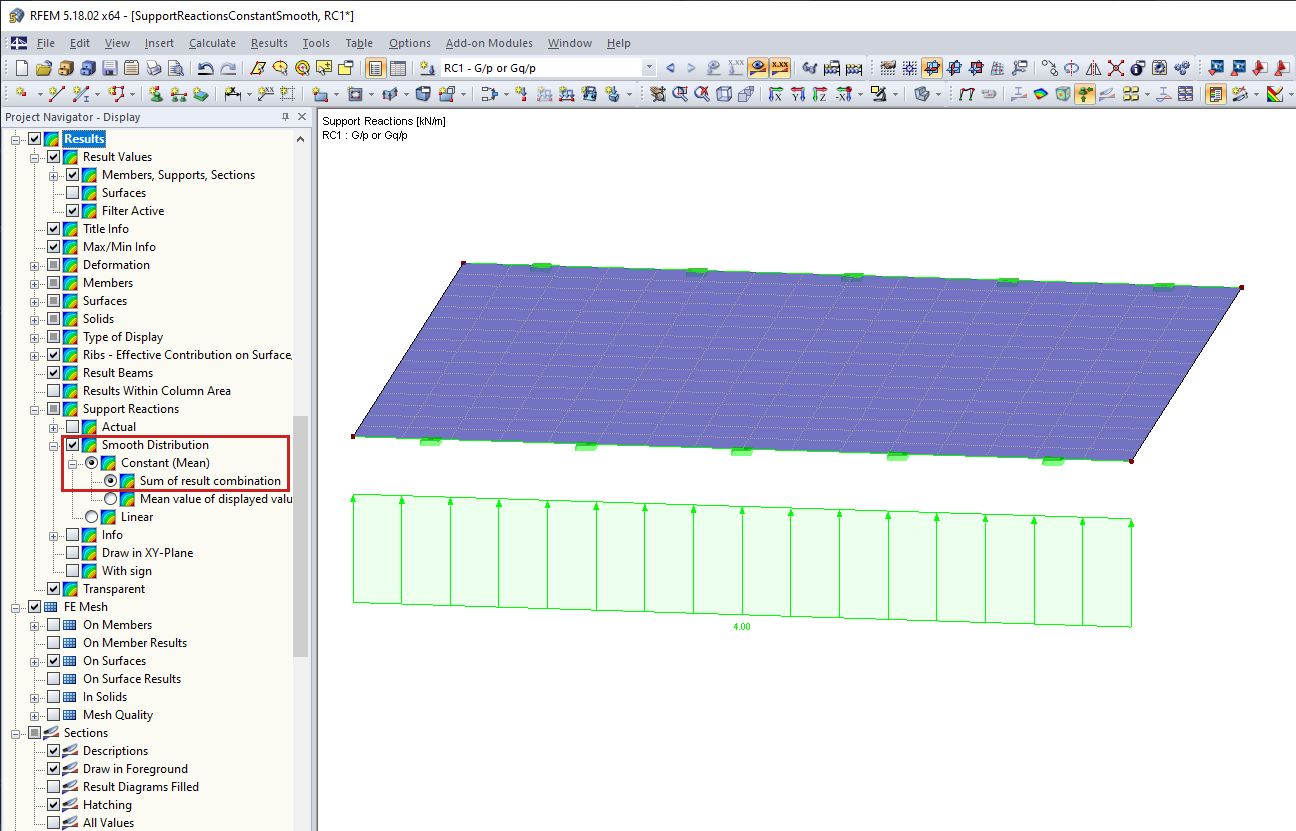This screenshot has height=831, width=1296.
Task: Toggle show result values x.xx icon
Action: pos(780,68)
